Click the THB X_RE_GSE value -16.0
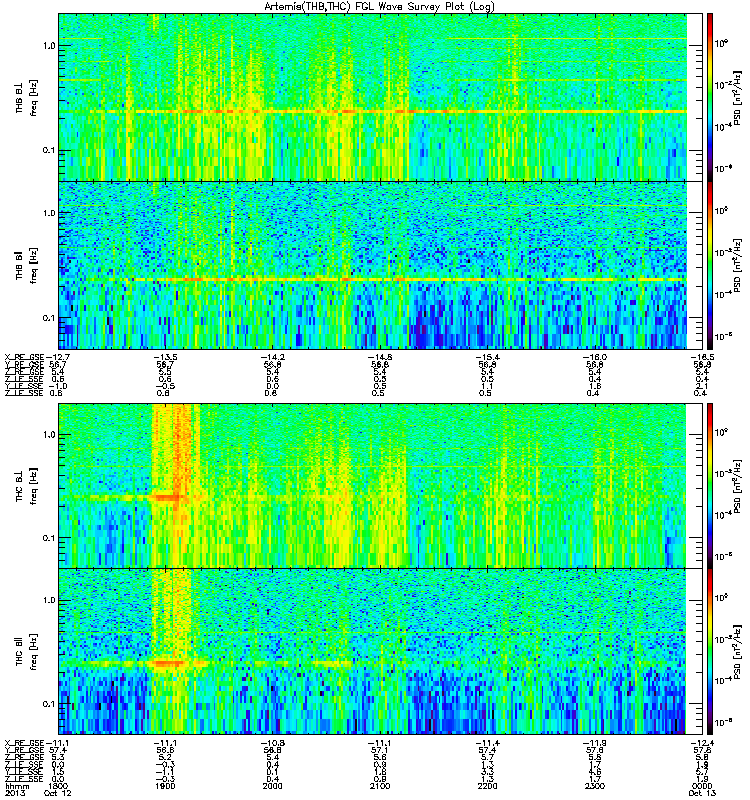Screen dimensions: 750x800 [x=594, y=357]
